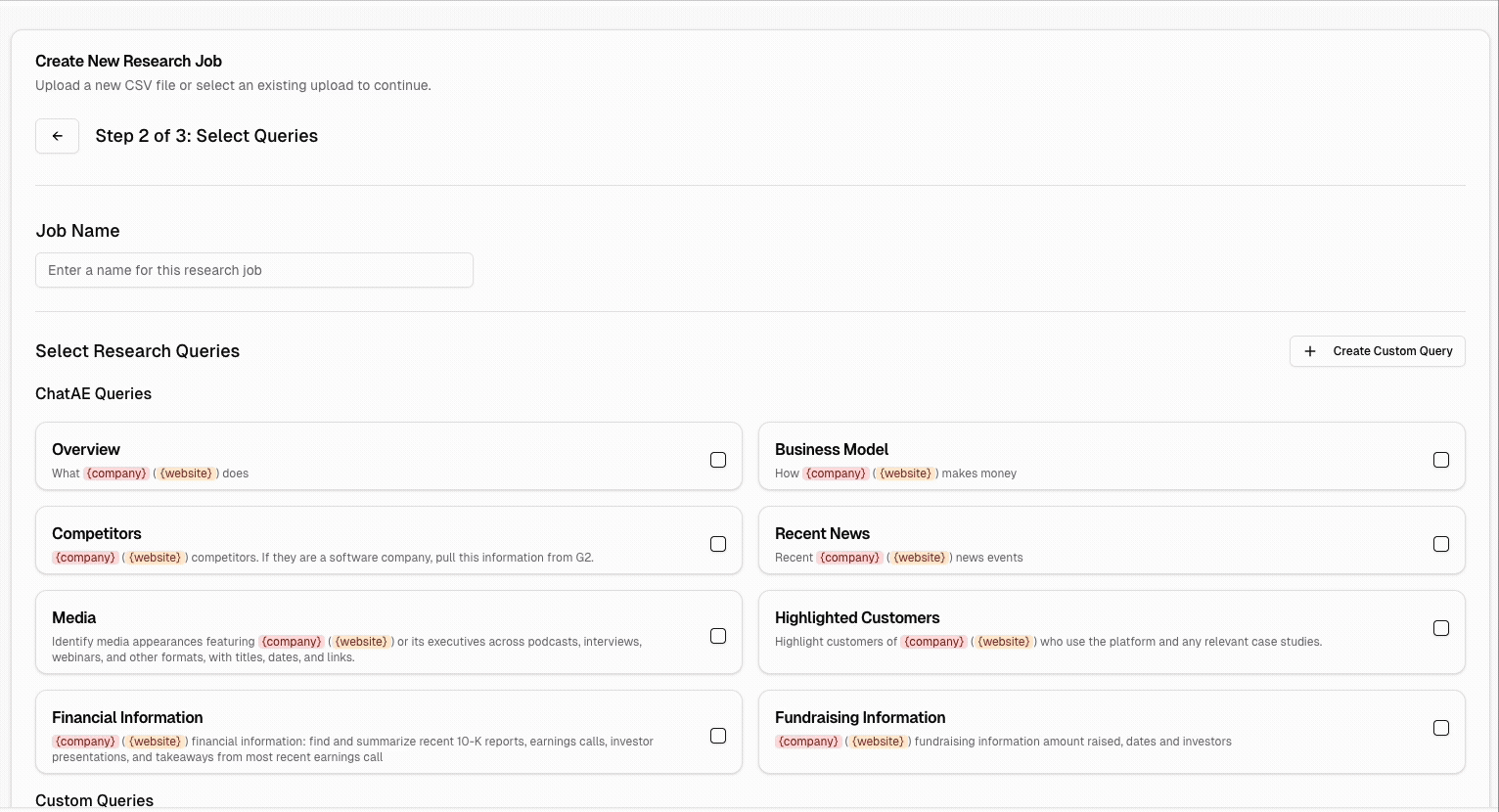Click the Media query description text

tap(346, 650)
